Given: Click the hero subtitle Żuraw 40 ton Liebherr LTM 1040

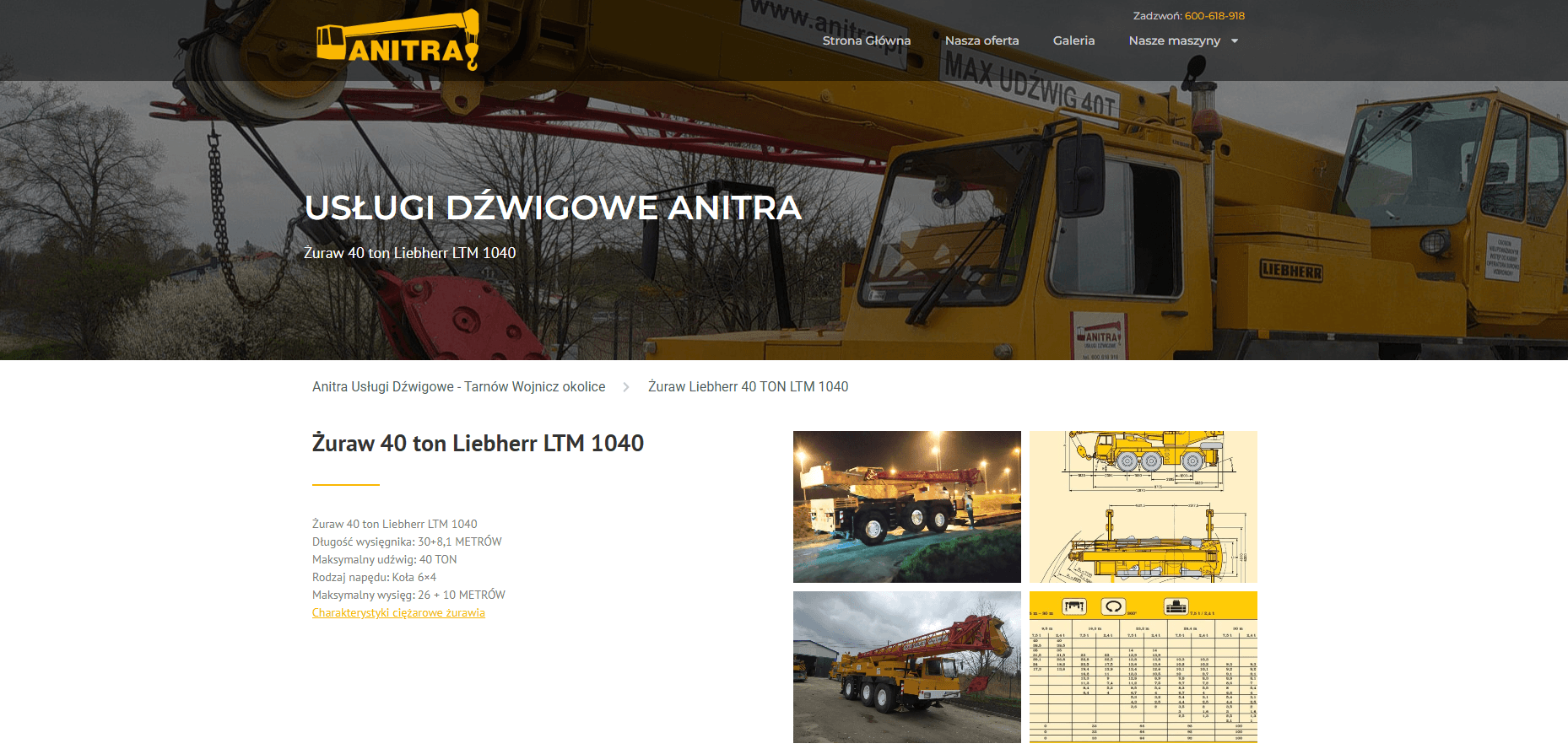Looking at the screenshot, I should coord(409,253).
